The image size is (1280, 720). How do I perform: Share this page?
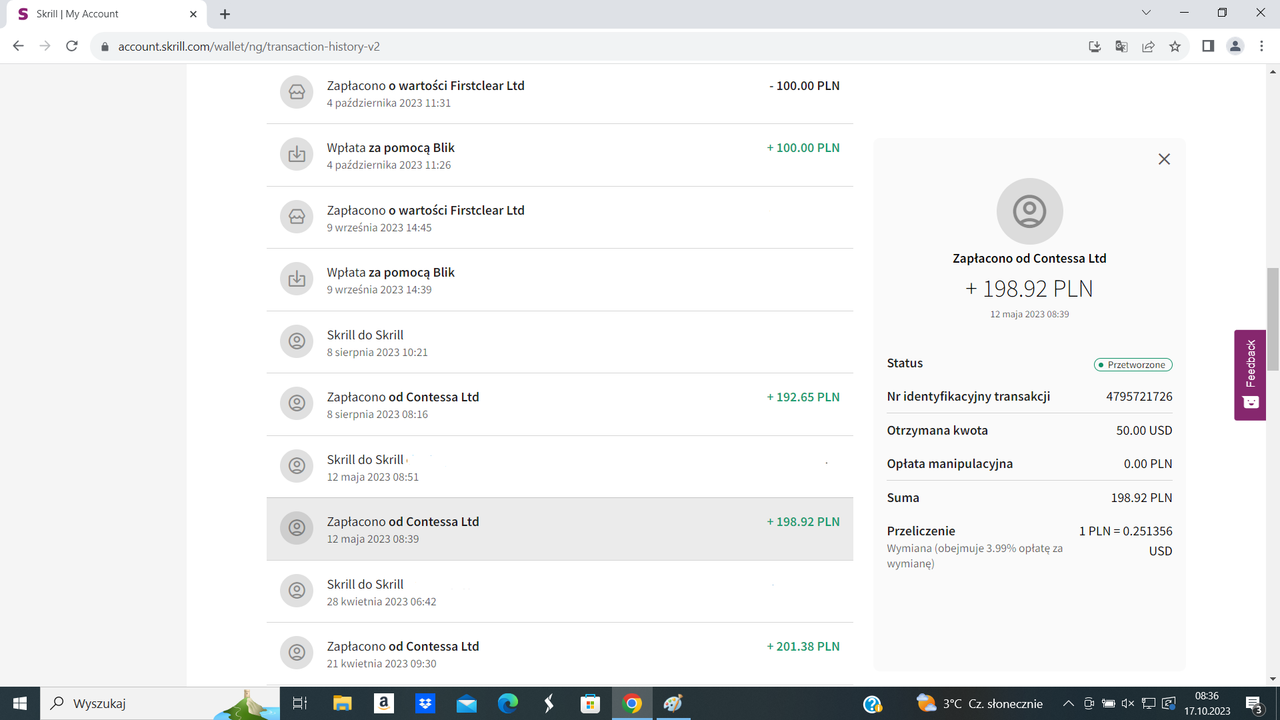1148,46
